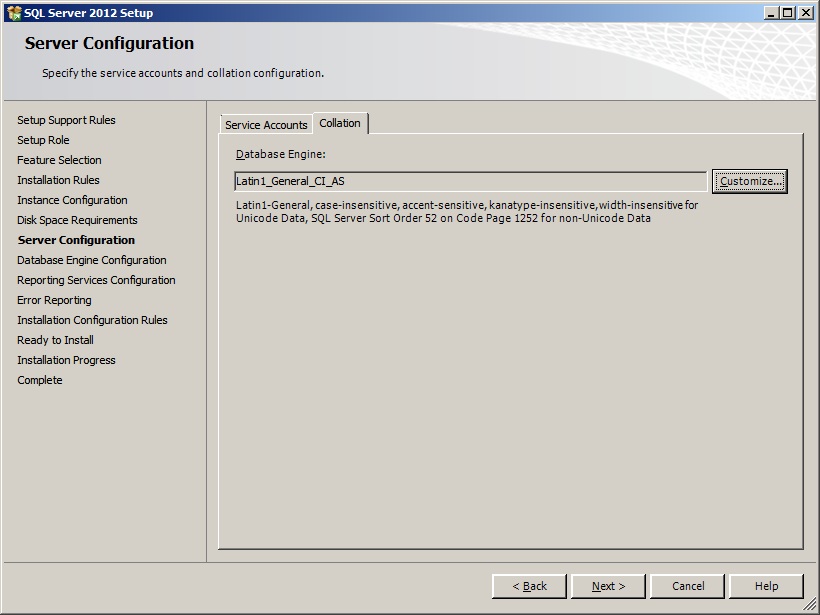The height and width of the screenshot is (615, 820).
Task: Select Database Engine Configuration in the sidebar
Action: point(92,260)
